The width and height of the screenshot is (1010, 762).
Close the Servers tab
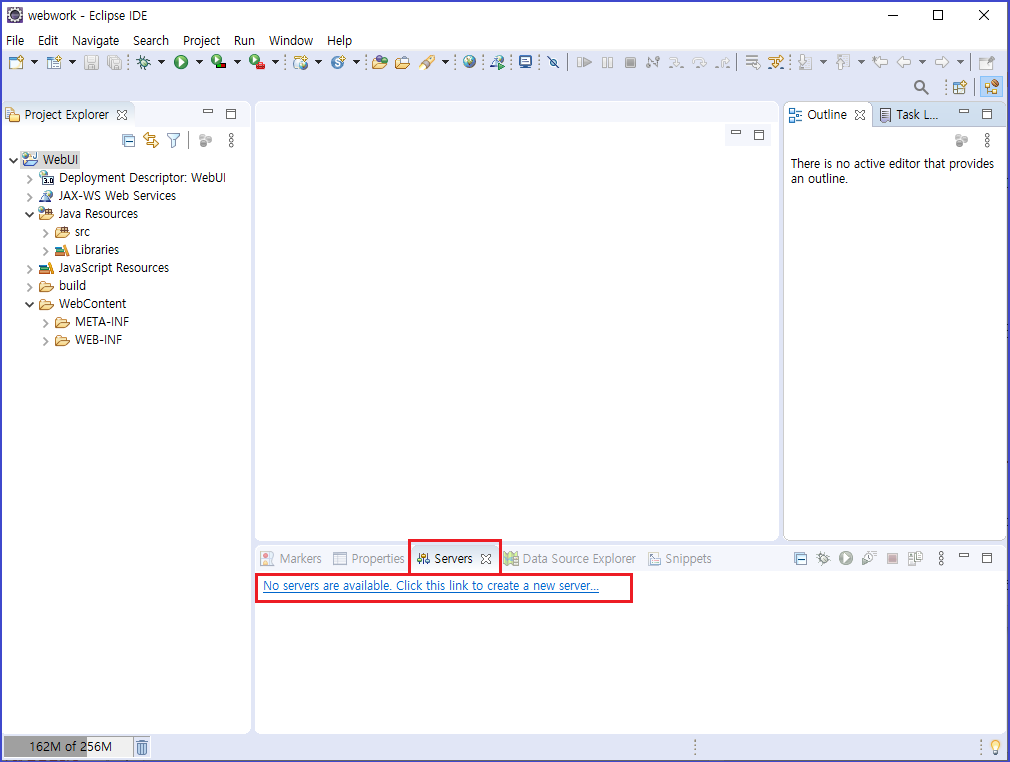[486, 559]
